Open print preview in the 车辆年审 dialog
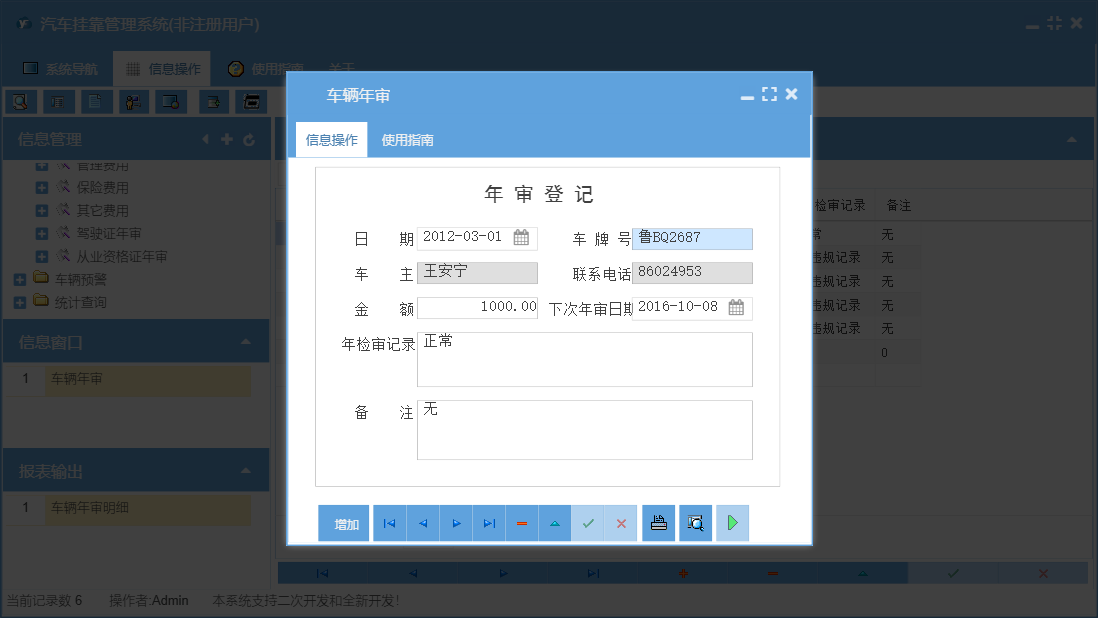1098x618 pixels. (695, 523)
